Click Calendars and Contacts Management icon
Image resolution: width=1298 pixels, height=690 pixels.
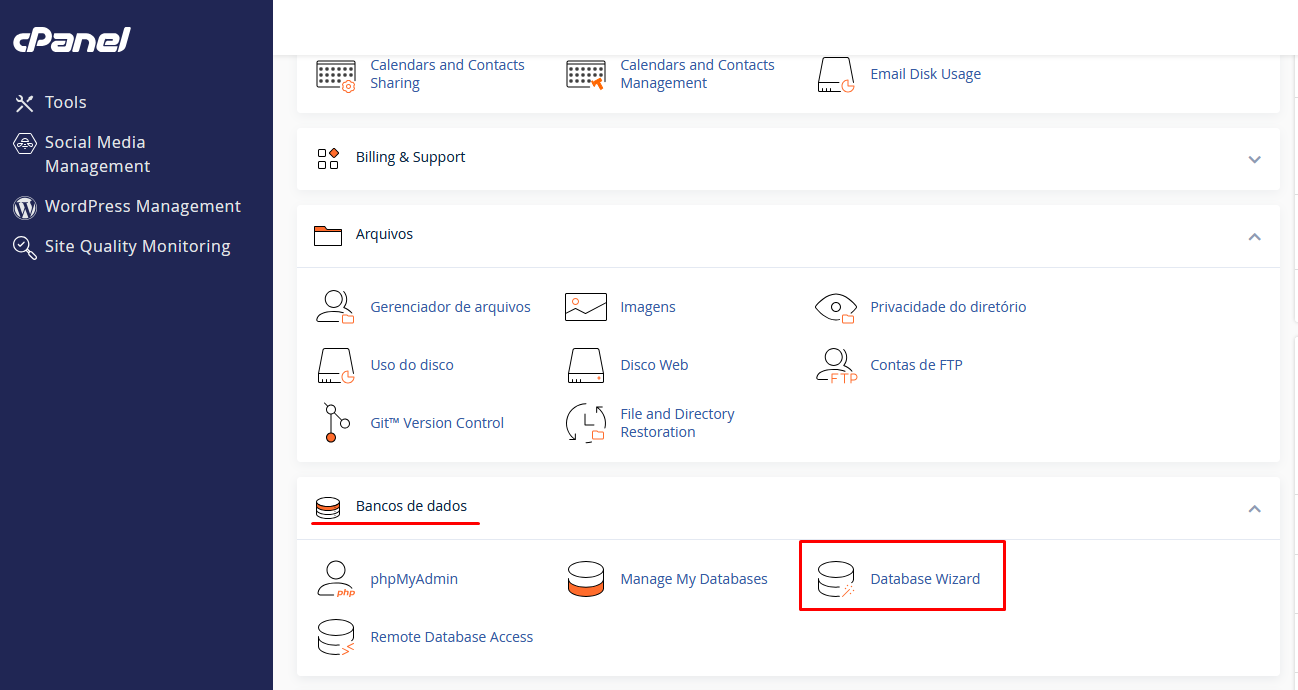(x=586, y=75)
